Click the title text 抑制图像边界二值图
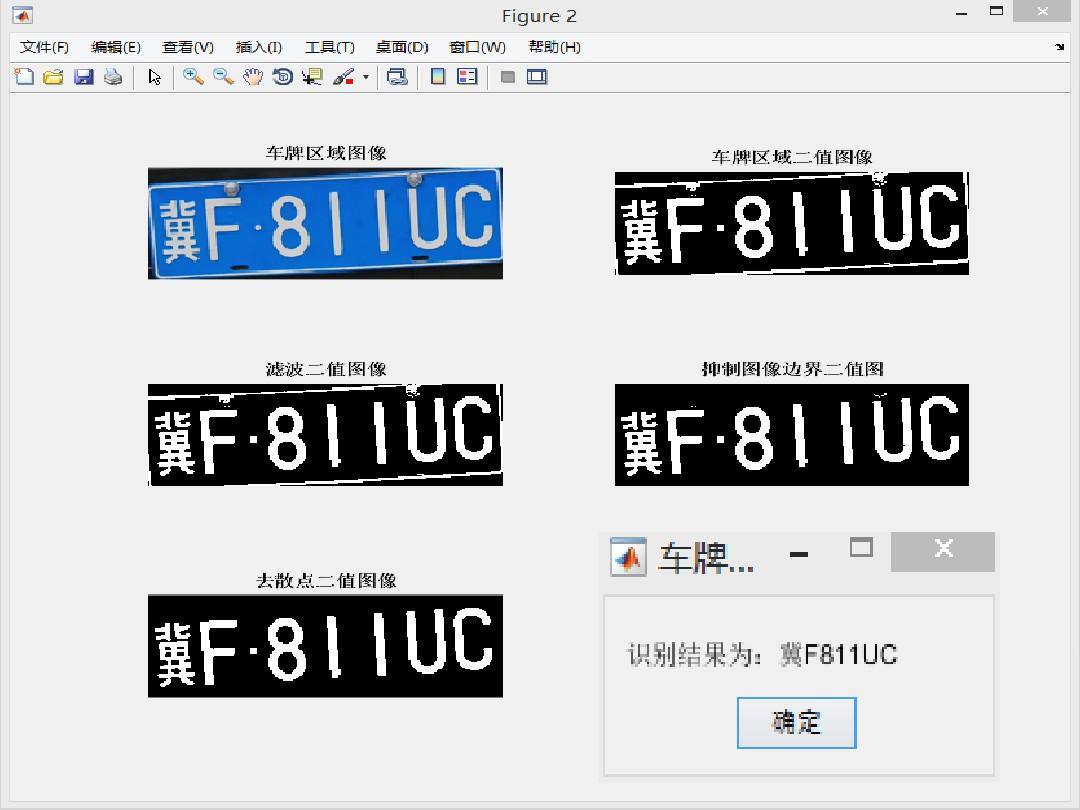 coord(792,369)
